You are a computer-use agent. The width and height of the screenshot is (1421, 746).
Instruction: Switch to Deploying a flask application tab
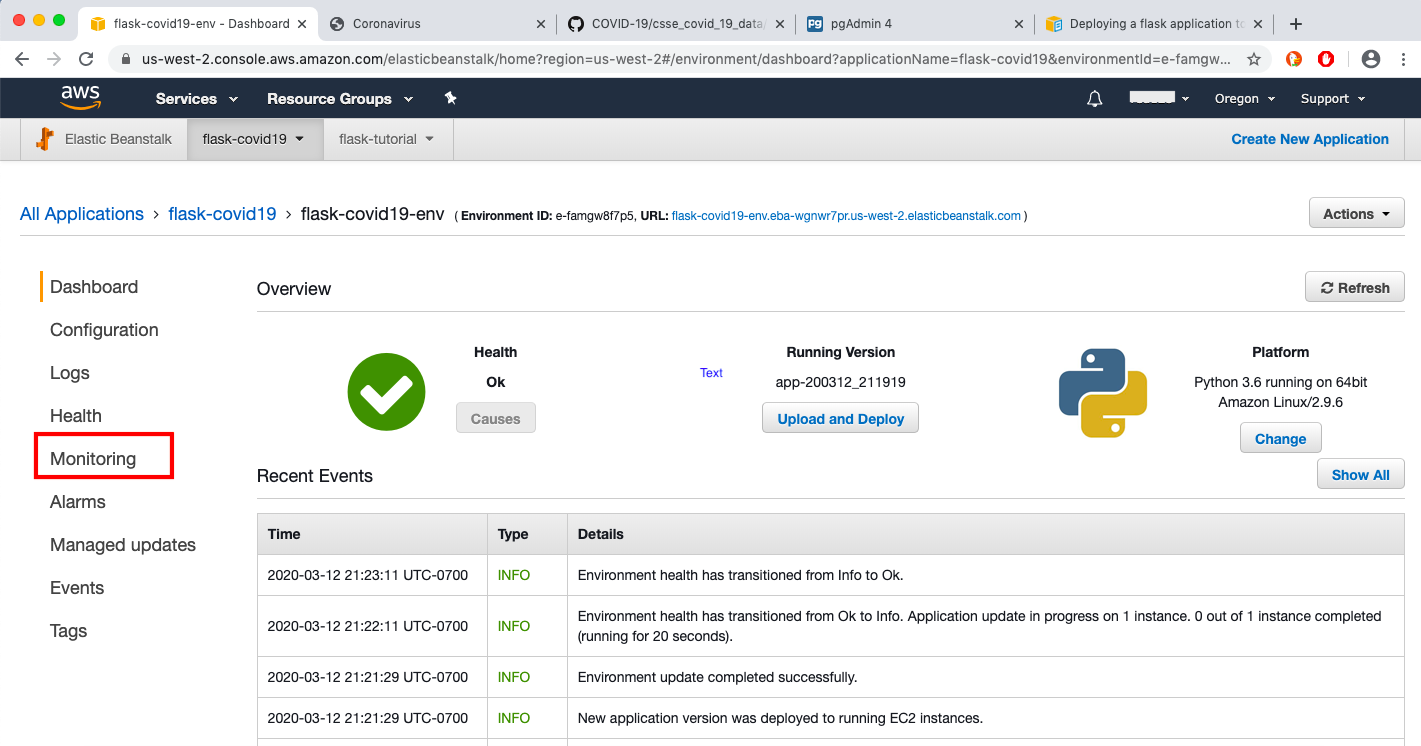coord(1154,24)
